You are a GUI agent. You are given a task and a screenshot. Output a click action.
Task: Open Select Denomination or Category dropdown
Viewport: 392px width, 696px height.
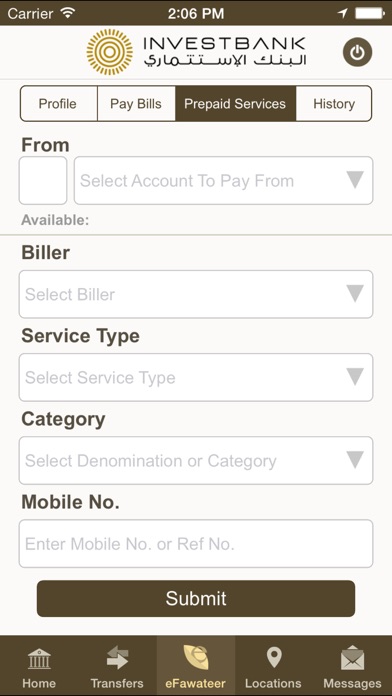click(196, 460)
